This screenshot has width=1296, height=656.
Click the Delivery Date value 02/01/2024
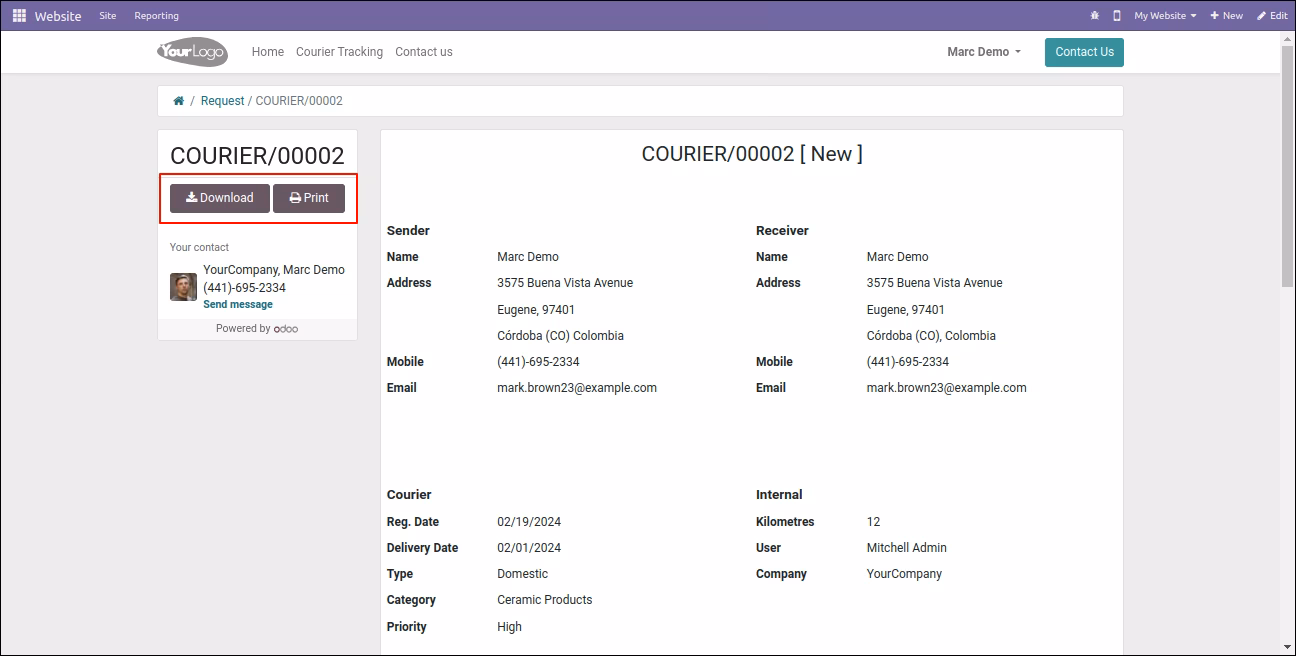click(529, 548)
